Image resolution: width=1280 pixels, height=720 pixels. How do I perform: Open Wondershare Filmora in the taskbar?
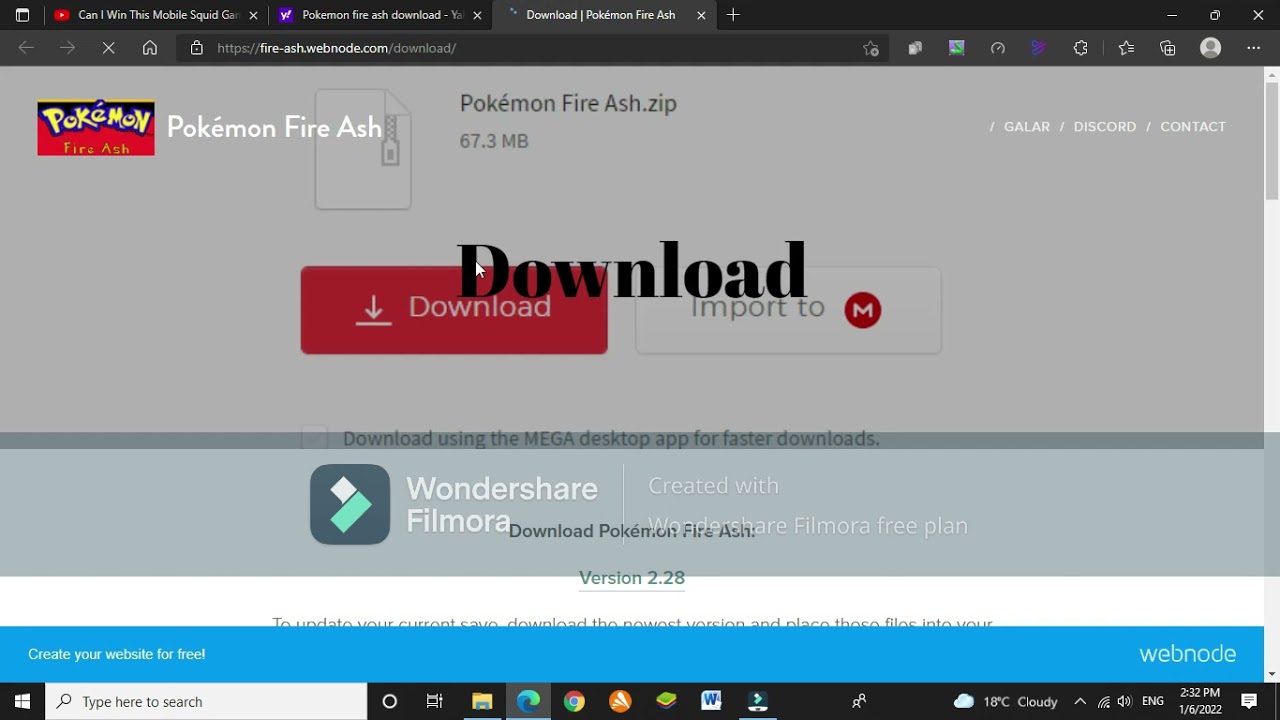(758, 701)
